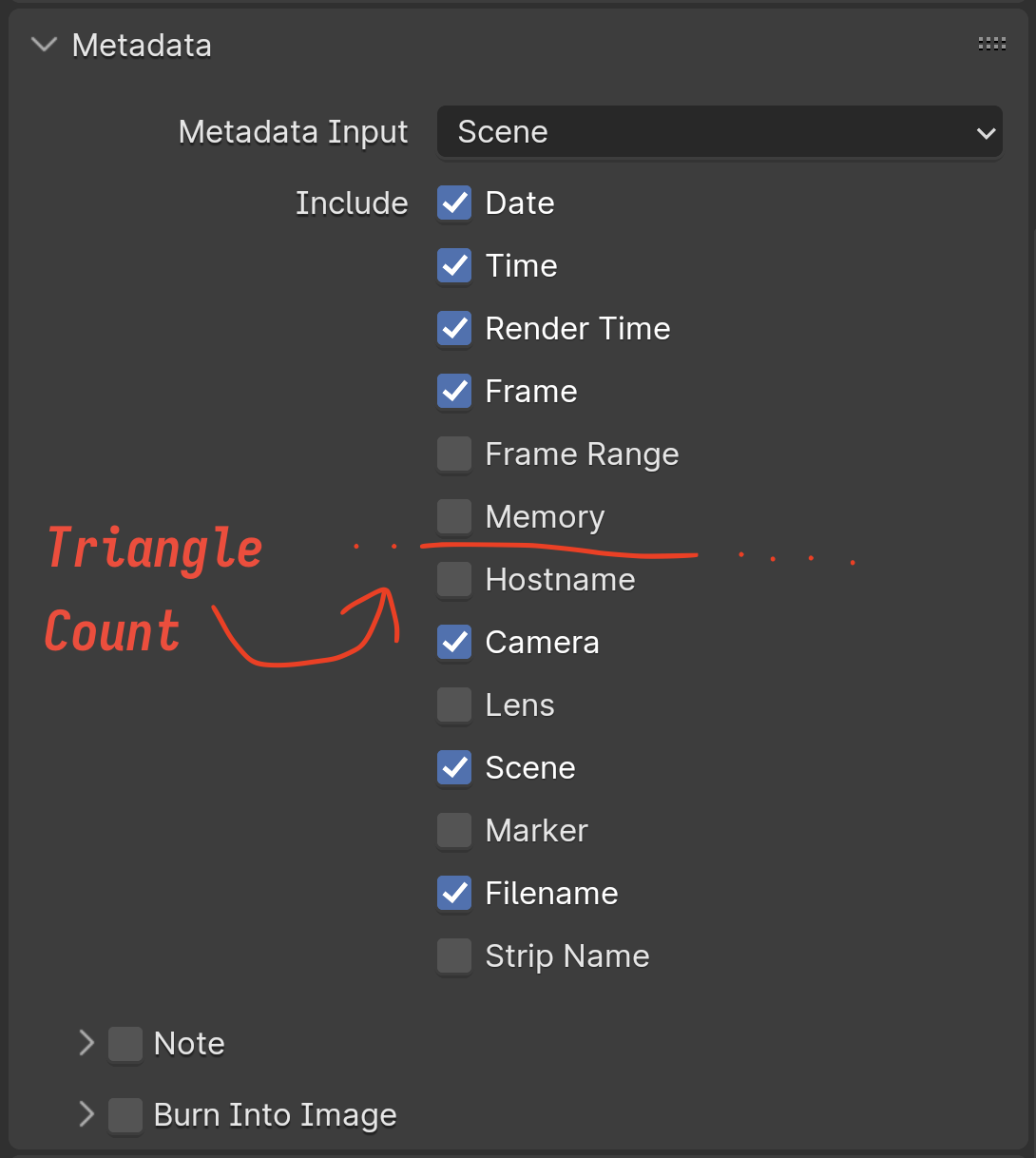Click the Include label

(x=352, y=203)
